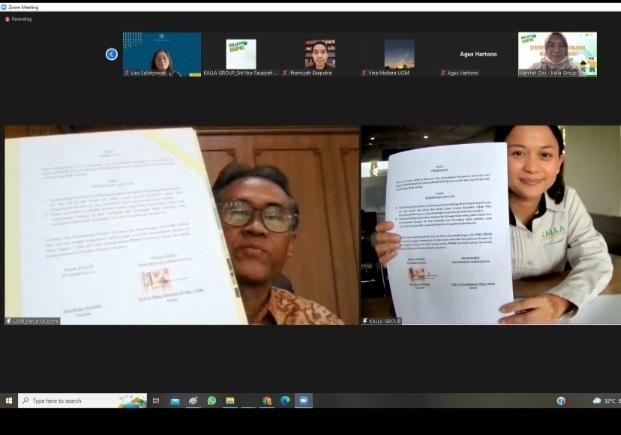The height and width of the screenshot is (435, 621).
Task: Select the Hanifah Dwi - Kalla Group thumbnail
Action: (x=557, y=54)
